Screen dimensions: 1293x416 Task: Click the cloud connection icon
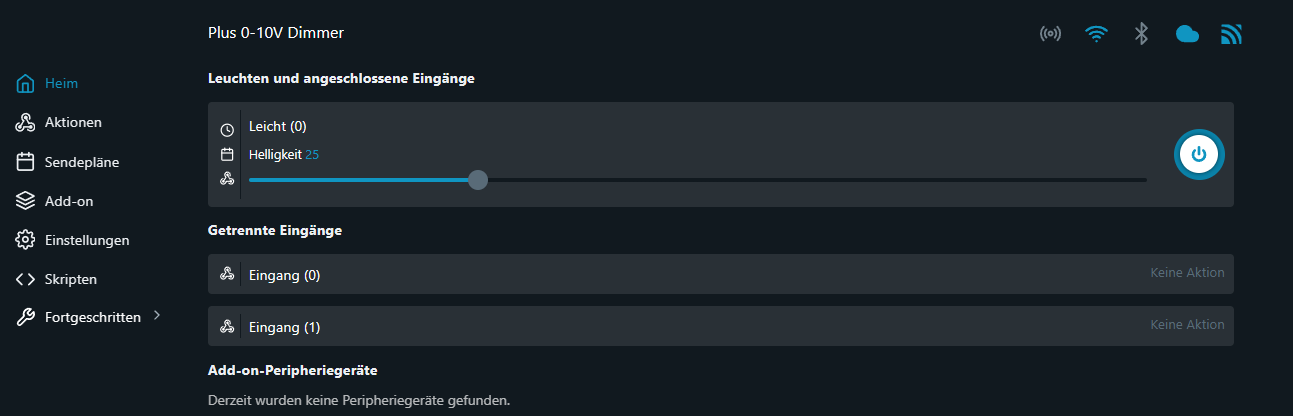(1187, 34)
